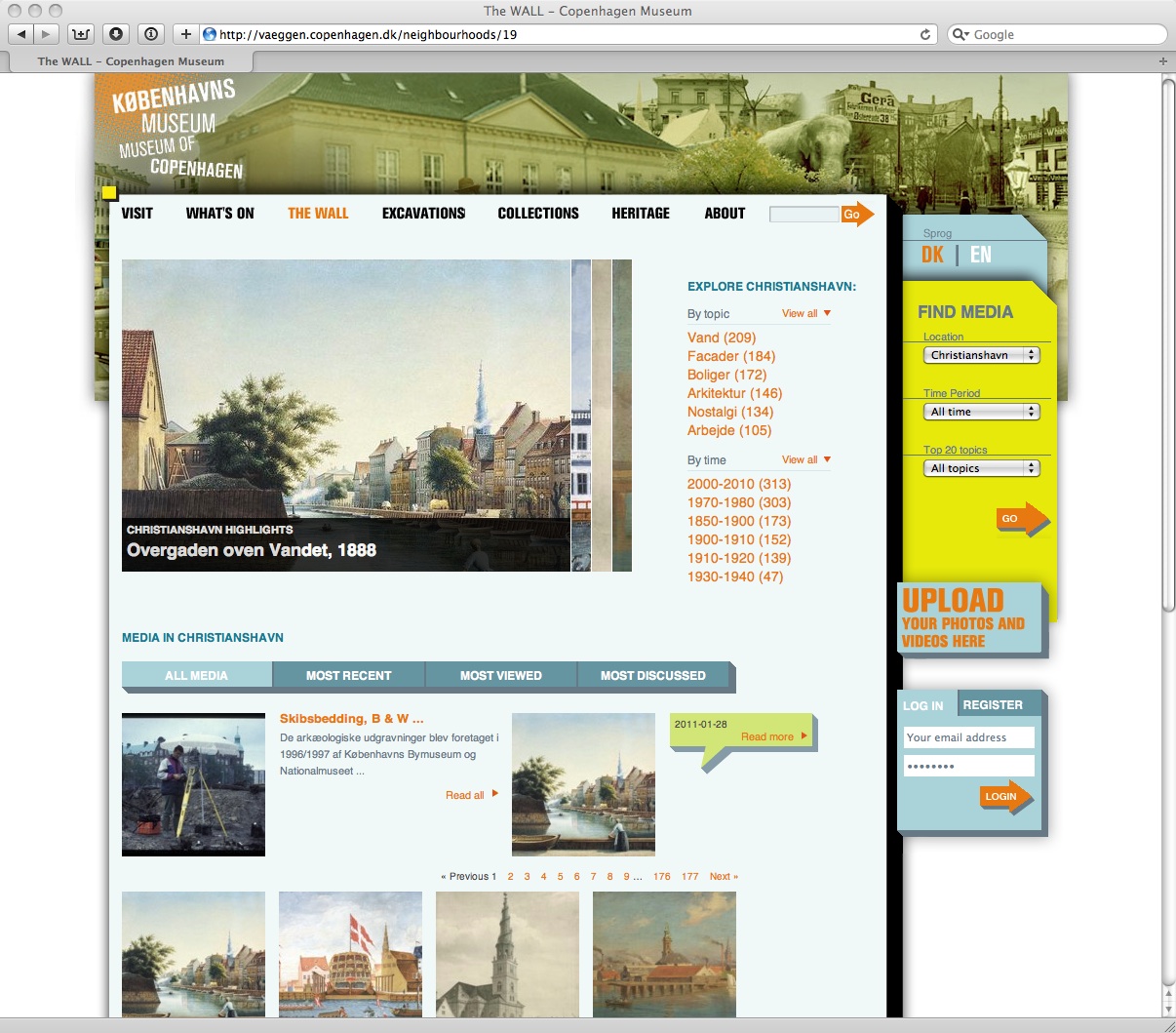Select the browser tab The WALL – Copenhagen Museum

coord(131,60)
